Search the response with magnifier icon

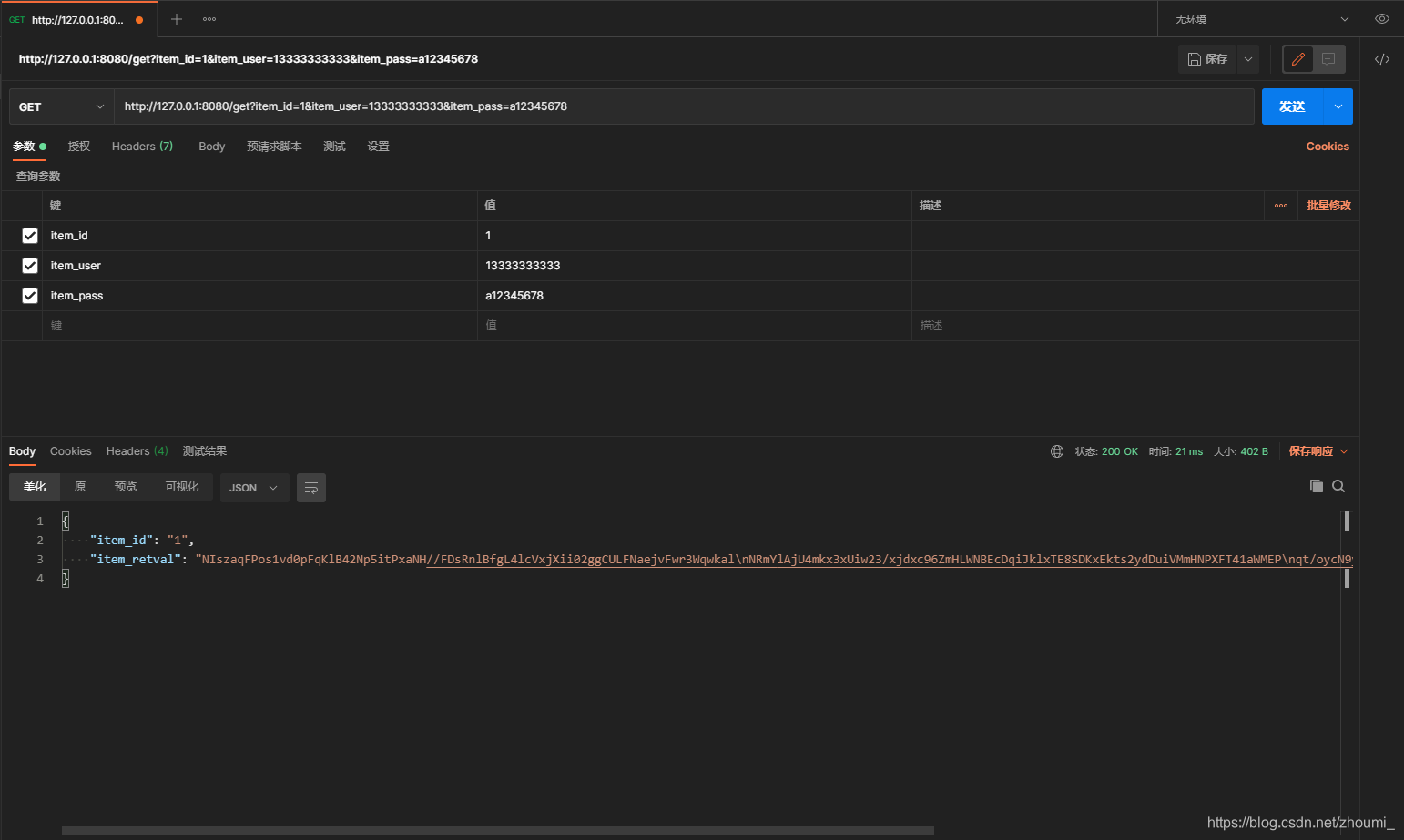(1338, 486)
